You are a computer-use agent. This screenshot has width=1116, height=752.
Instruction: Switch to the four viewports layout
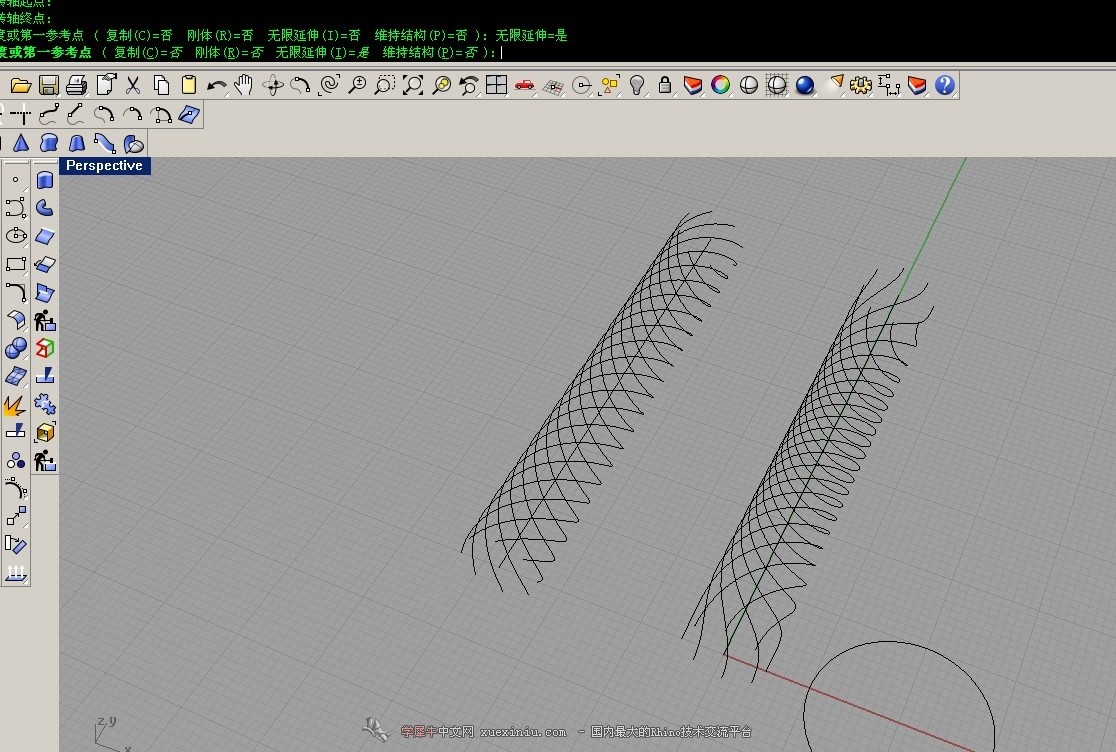[496, 85]
